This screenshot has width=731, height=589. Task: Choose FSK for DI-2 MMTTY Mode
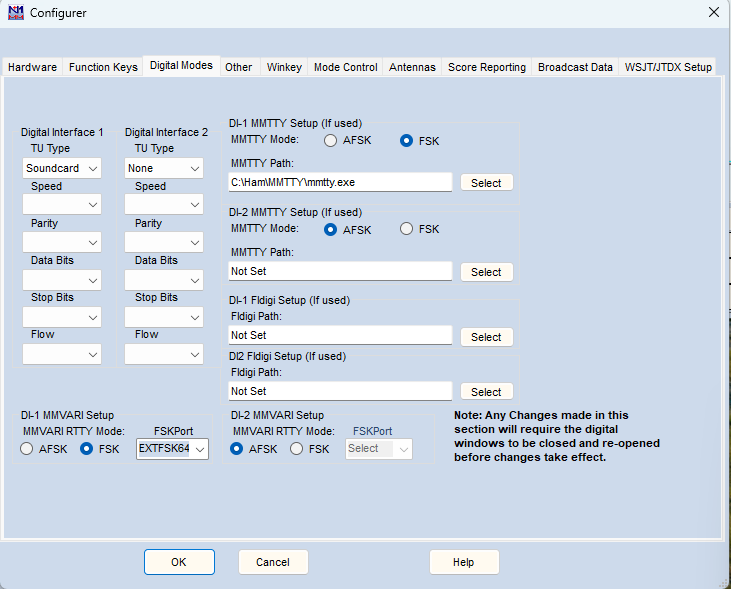(407, 229)
